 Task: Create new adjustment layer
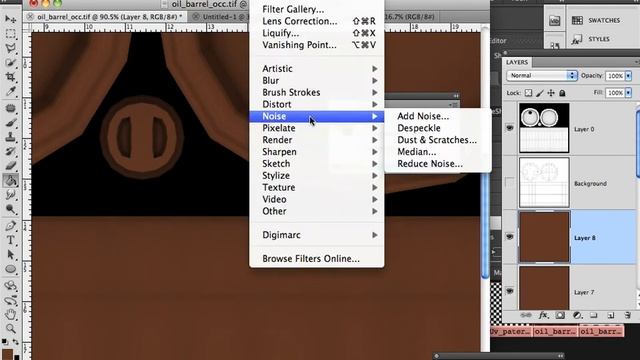click(x=577, y=316)
